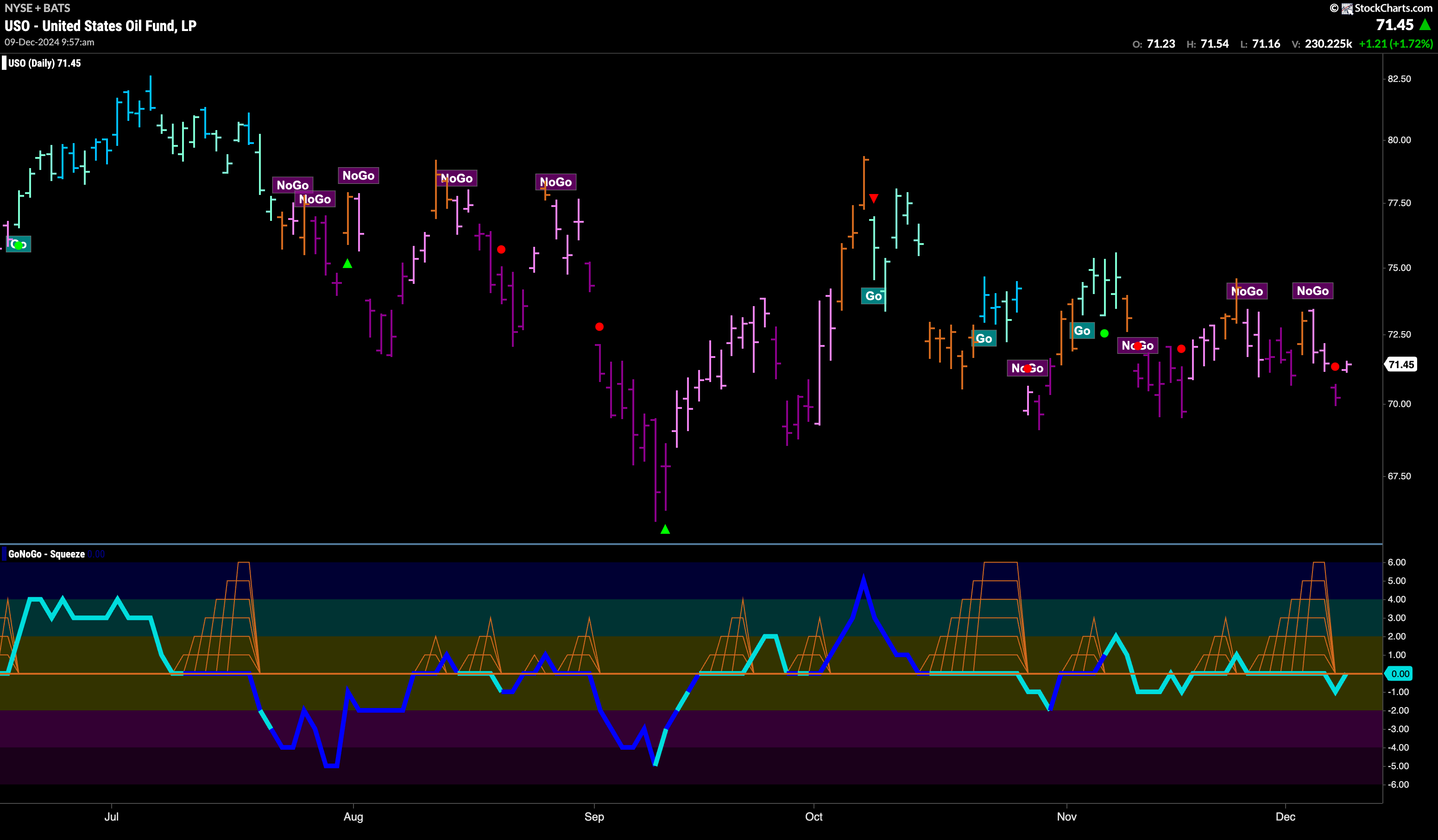Click the 70.00 price axis label
The image size is (1438, 840).
[1399, 404]
